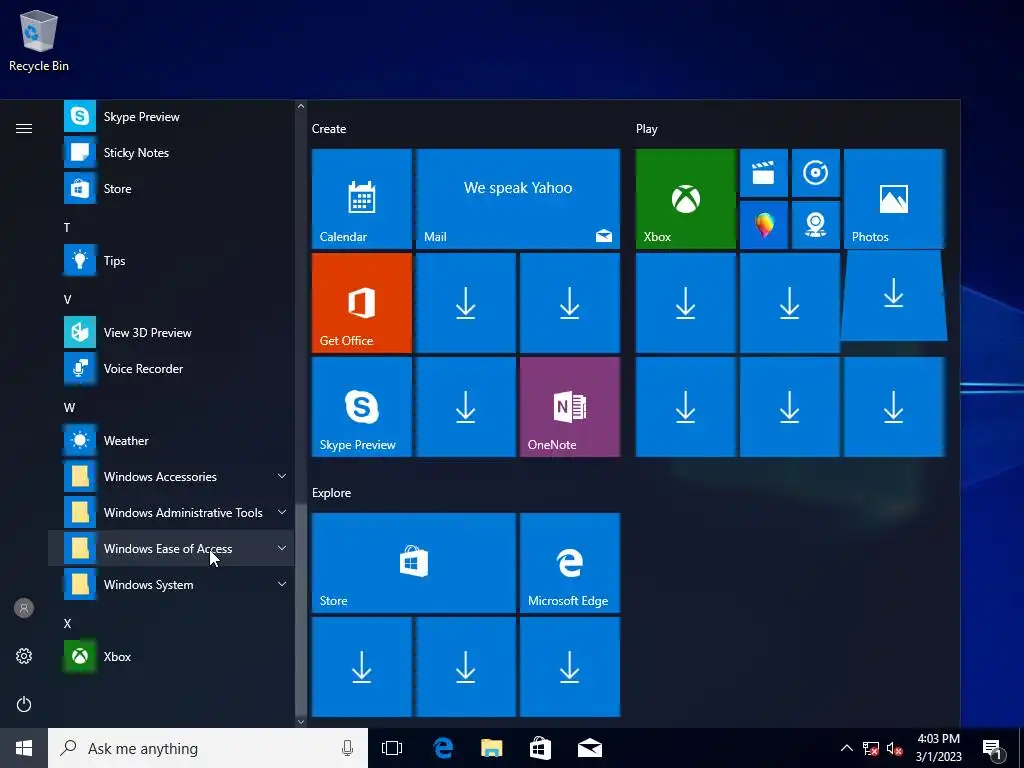Screen dimensions: 1024x768
Task: Click the taskbar clock and date
Action: pyautogui.click(x=938, y=748)
